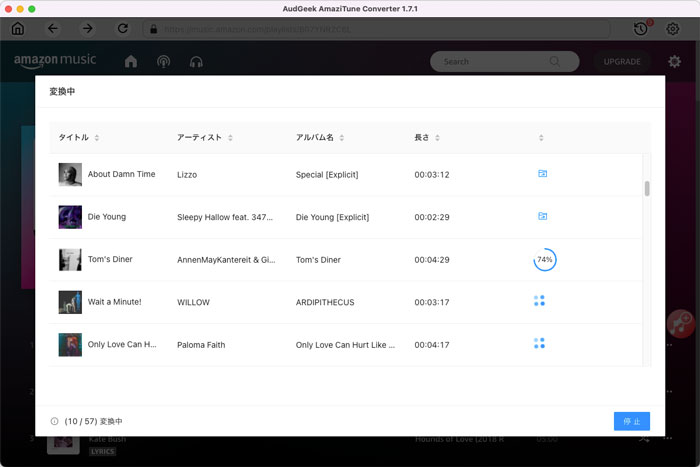Sort table by 長さ column
700x467 pixels.
click(438, 138)
